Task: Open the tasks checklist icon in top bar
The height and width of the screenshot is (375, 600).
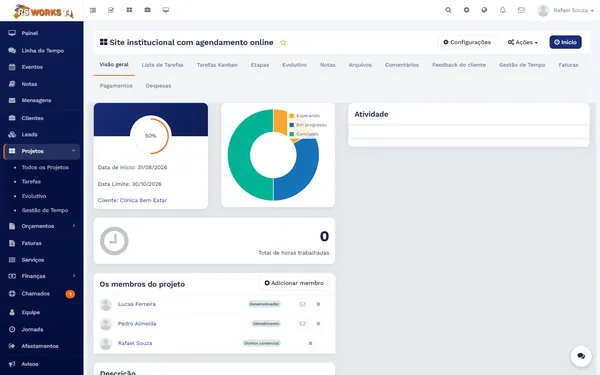Action: coord(111,10)
